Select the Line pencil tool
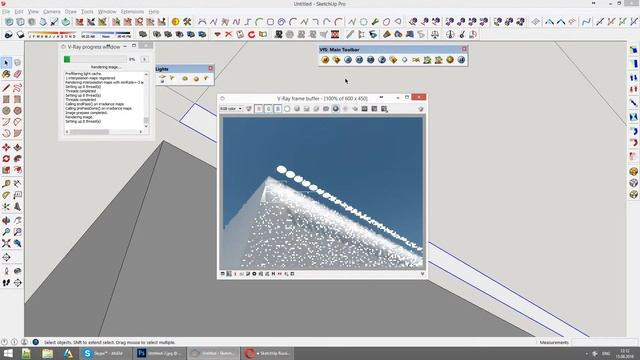This screenshot has width=640, height=360. click(x=6, y=88)
